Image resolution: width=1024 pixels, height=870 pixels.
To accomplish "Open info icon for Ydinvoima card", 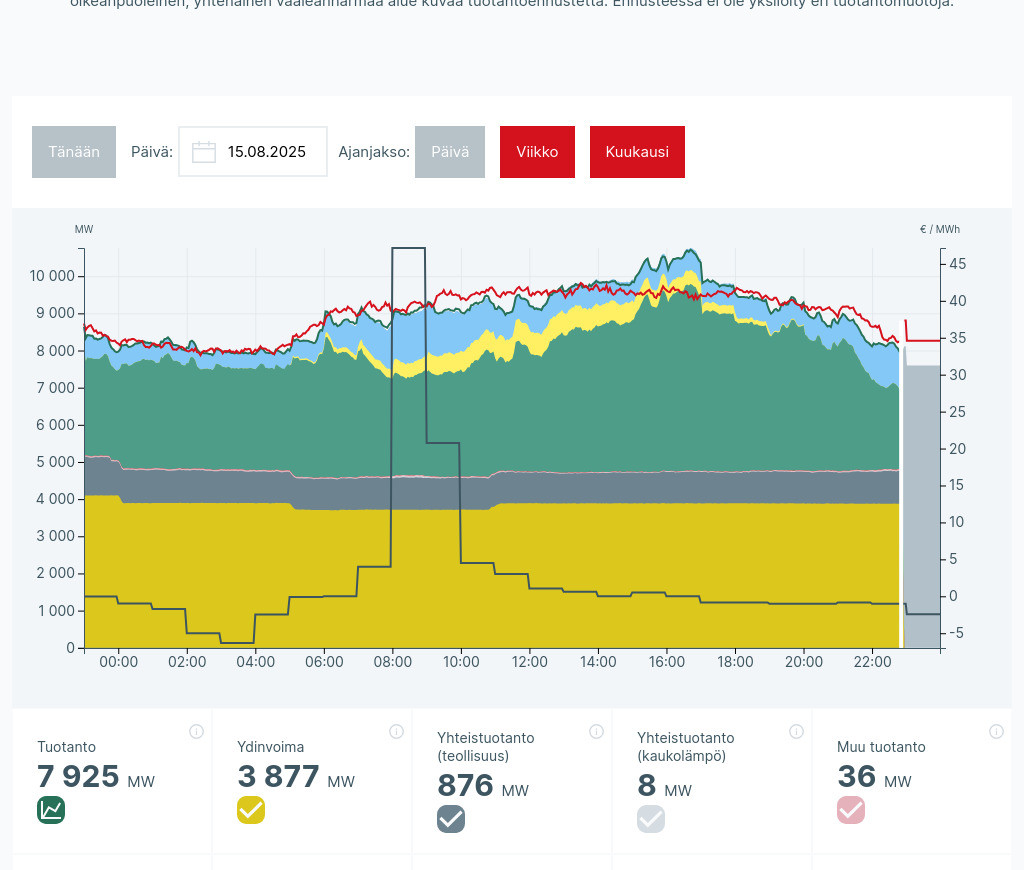I will [396, 732].
